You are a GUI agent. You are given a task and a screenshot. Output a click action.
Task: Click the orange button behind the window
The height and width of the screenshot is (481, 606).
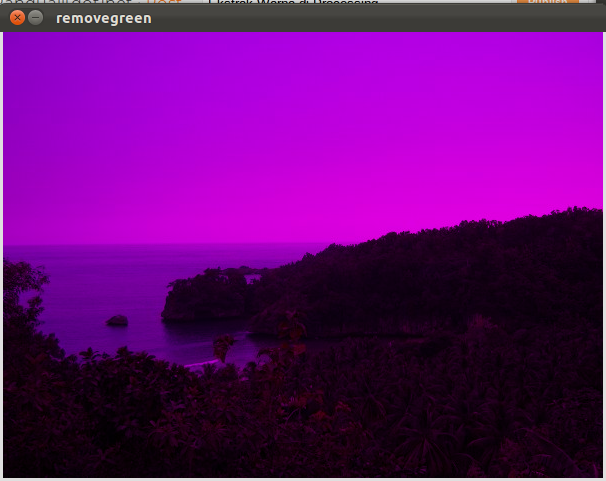click(546, 2)
